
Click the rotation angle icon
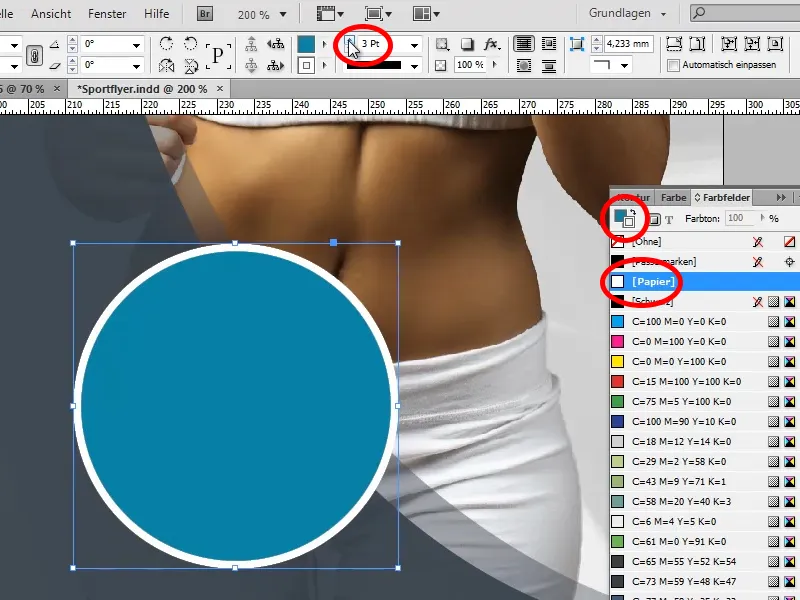coord(55,44)
